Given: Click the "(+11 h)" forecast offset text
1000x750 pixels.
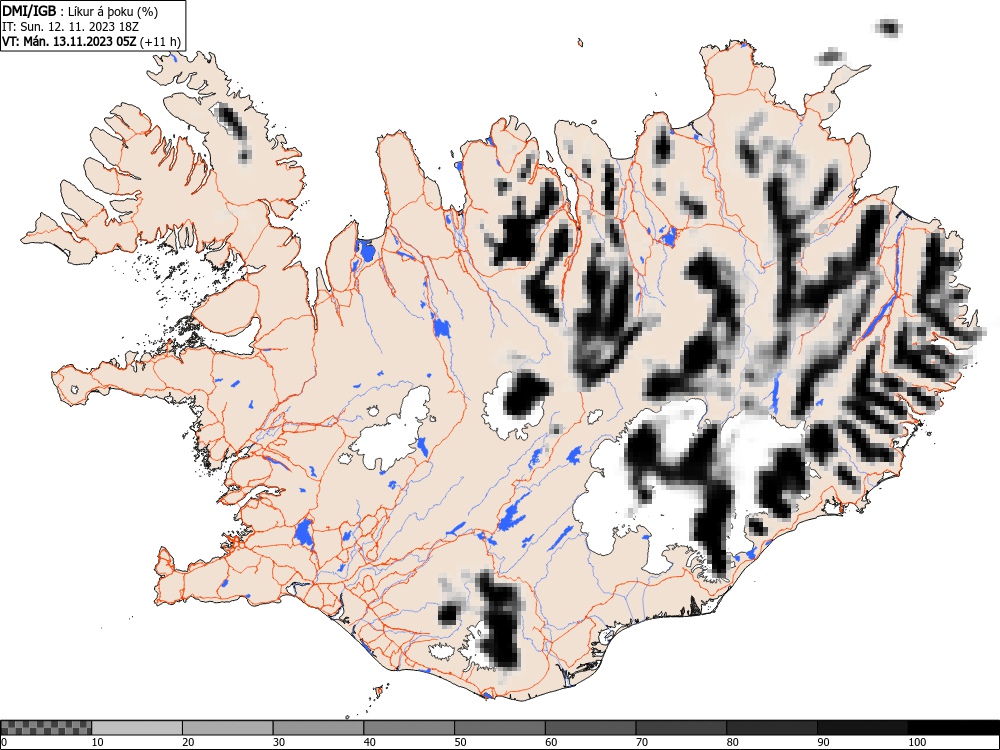Looking at the screenshot, I should pyautogui.click(x=160, y=42).
